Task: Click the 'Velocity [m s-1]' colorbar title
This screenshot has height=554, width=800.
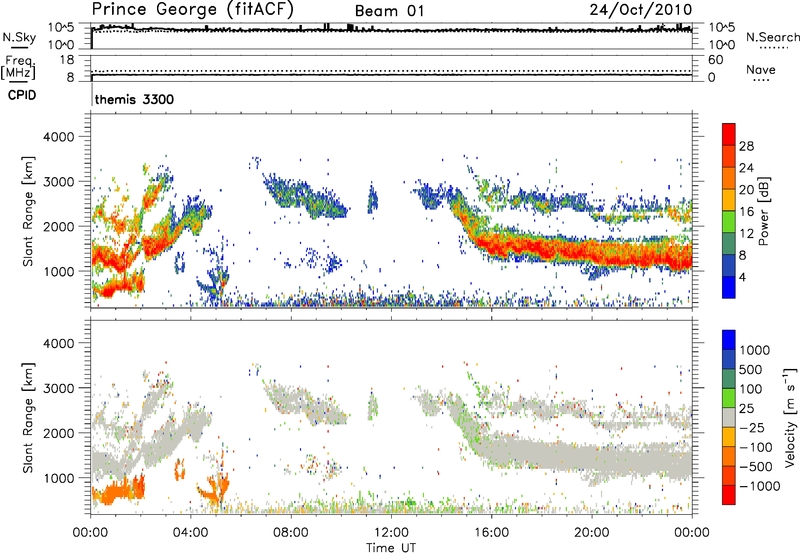Action: (x=790, y=417)
